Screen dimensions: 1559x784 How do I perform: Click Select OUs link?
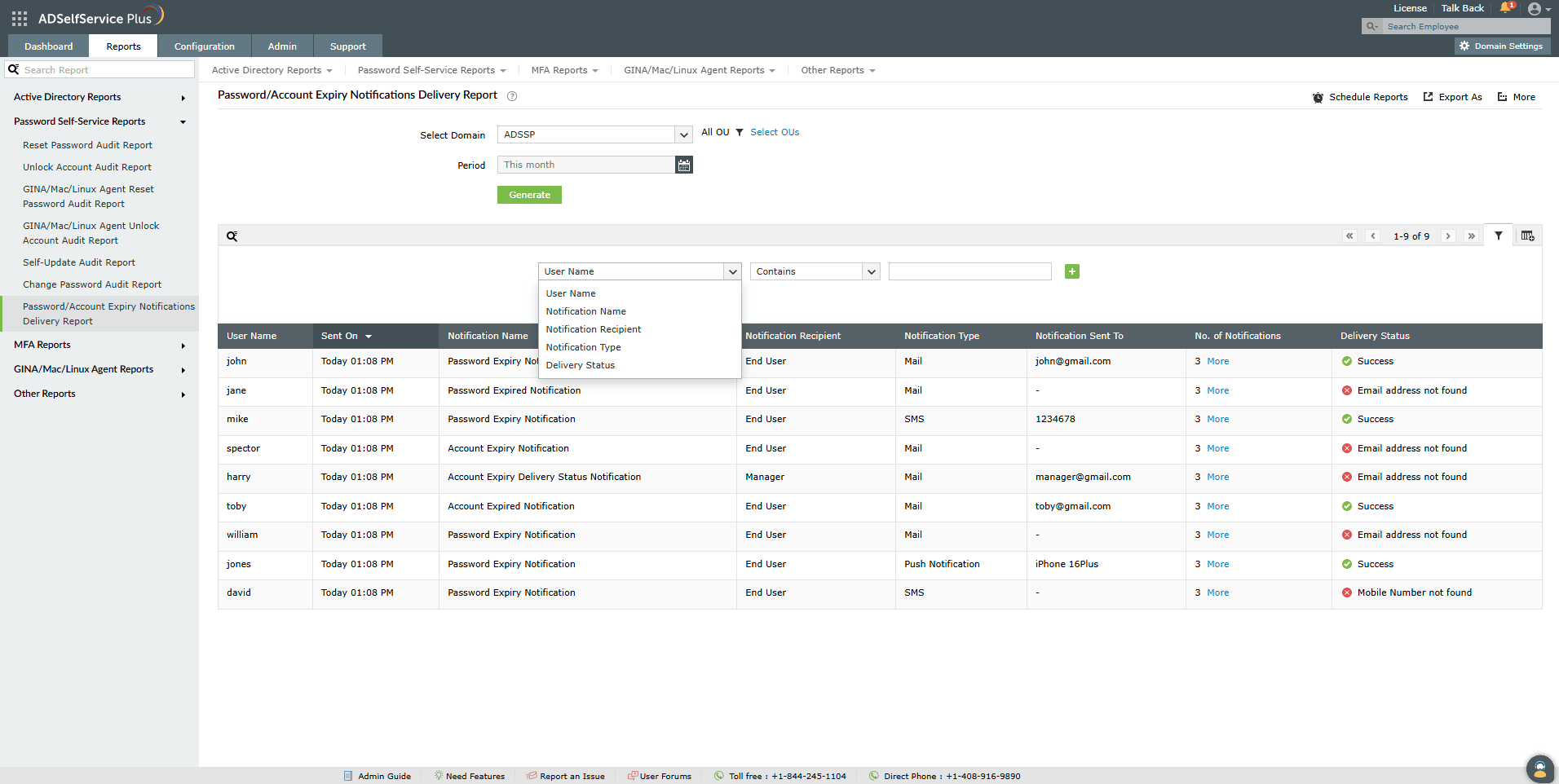point(774,132)
